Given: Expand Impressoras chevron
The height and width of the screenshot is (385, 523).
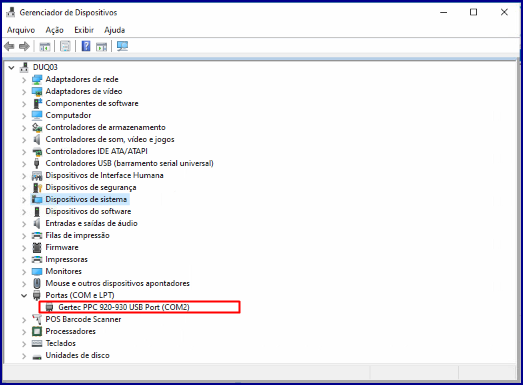Looking at the screenshot, I should click(24, 260).
